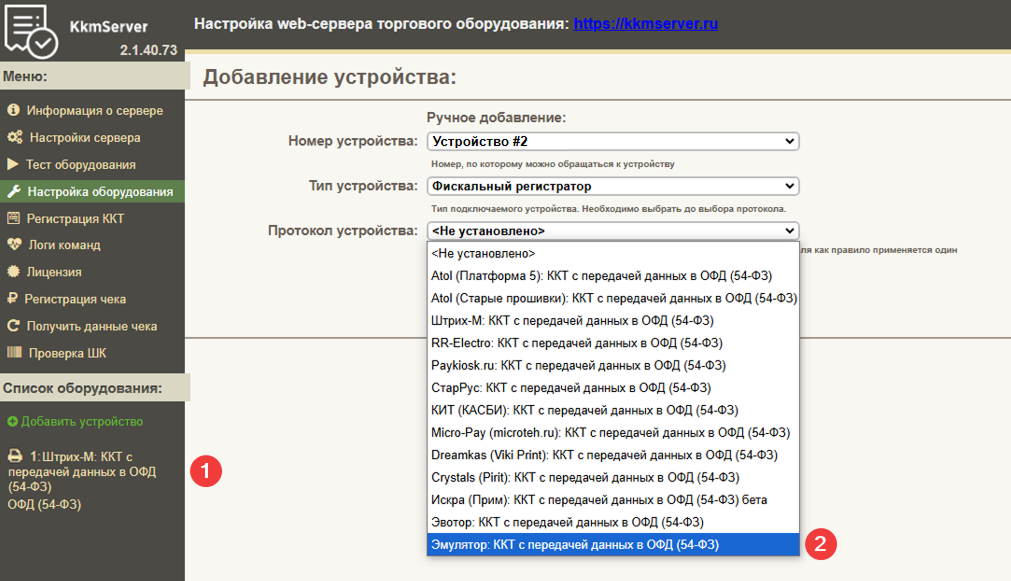1011x581 pixels.
Task: Choose КИТ (КАСБИ) protocol option
Action: [613, 410]
